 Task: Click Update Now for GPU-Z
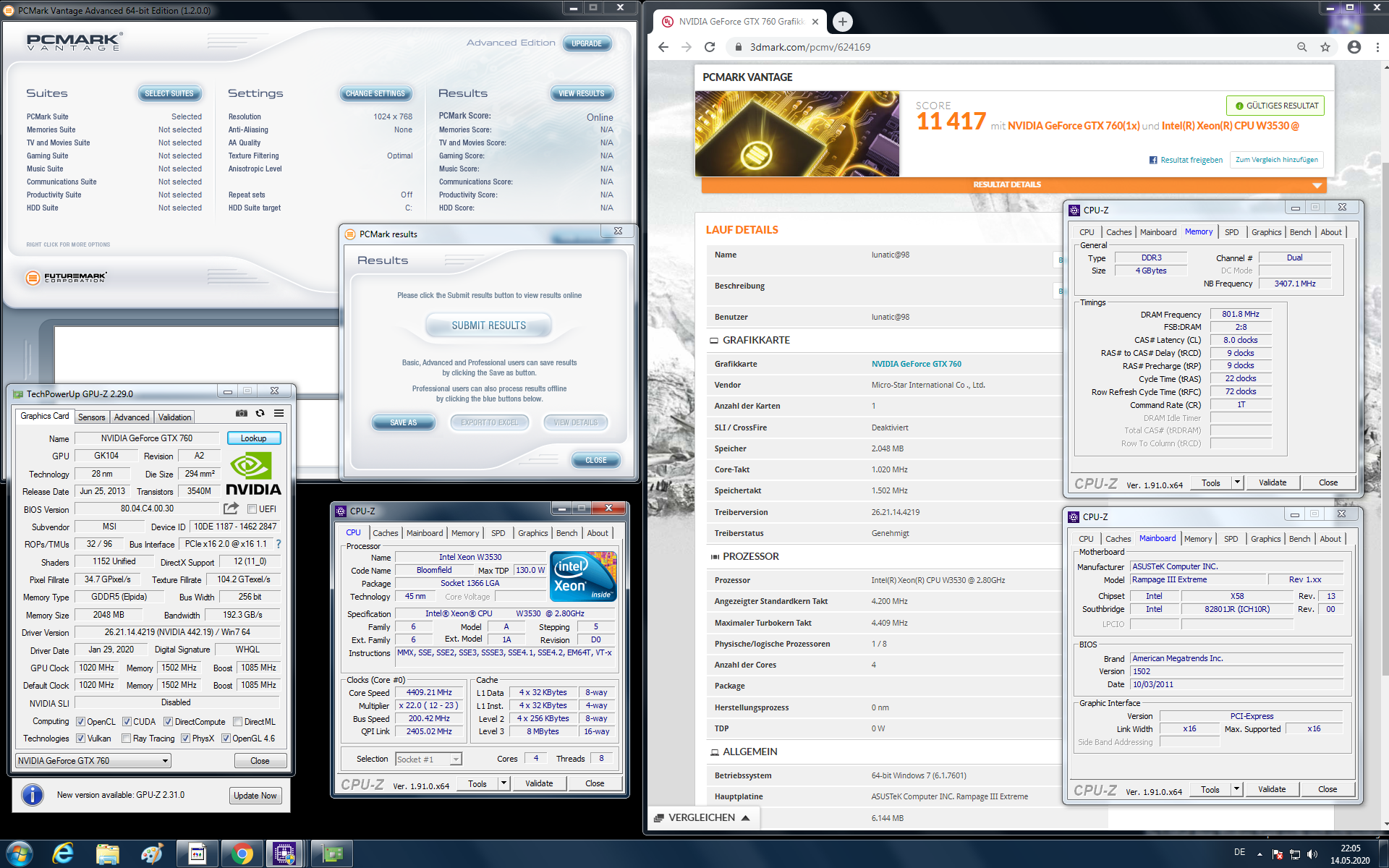tap(255, 796)
